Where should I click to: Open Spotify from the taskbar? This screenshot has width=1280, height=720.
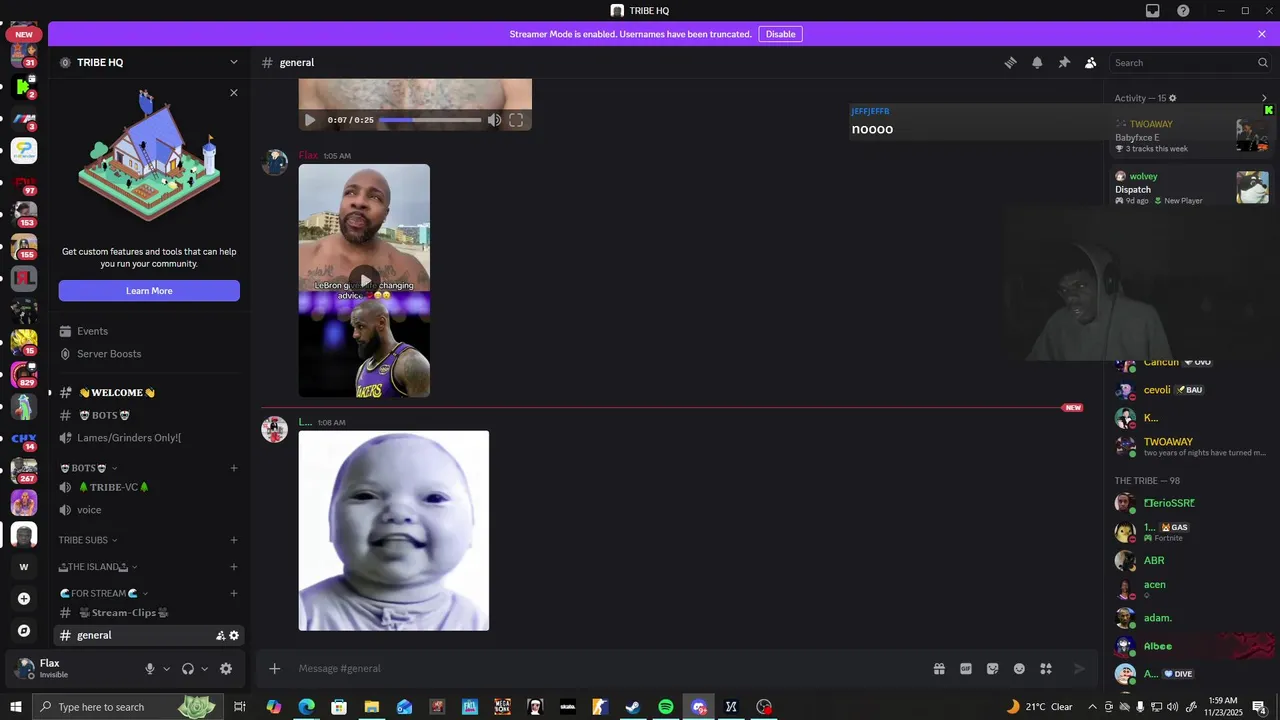tap(666, 707)
